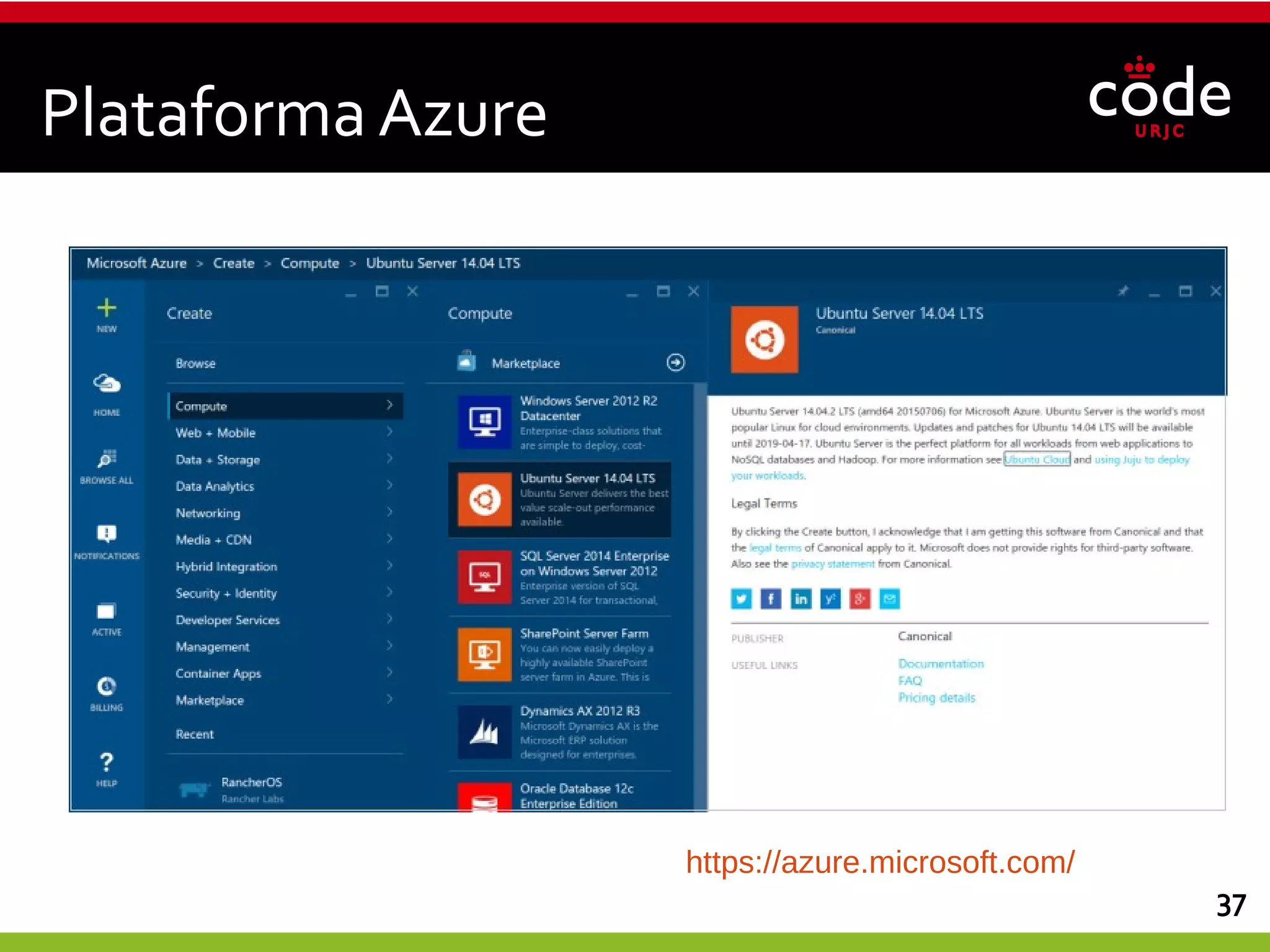The image size is (1270, 952).
Task: Open the BILLING icon
Action: [107, 686]
